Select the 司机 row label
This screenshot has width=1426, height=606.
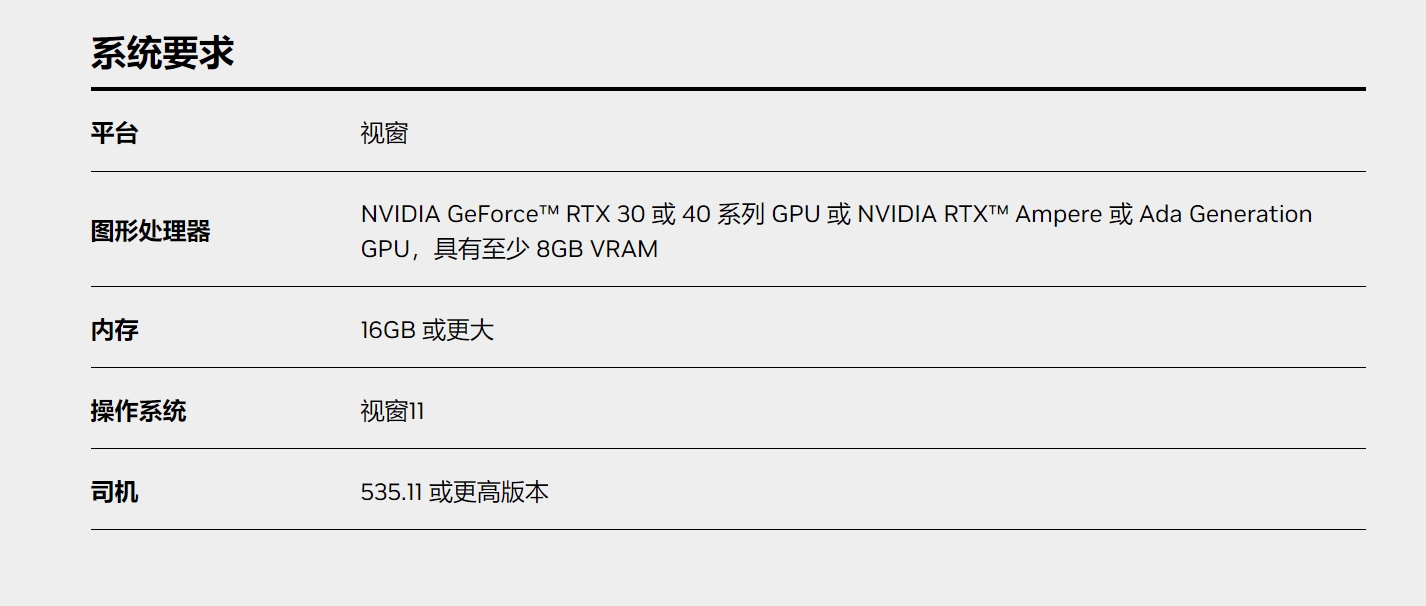pos(114,492)
